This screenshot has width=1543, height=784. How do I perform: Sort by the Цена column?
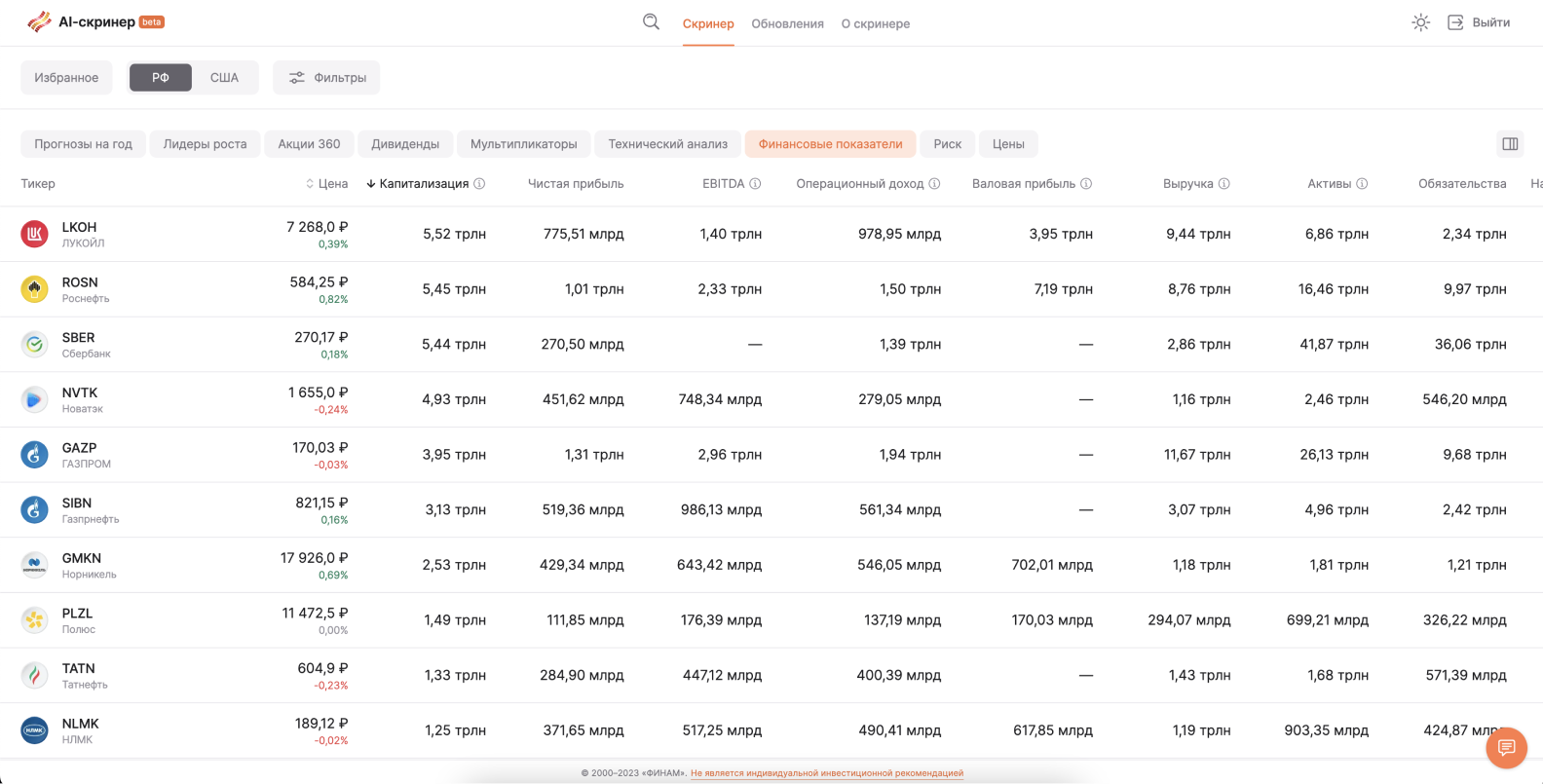coord(326,183)
